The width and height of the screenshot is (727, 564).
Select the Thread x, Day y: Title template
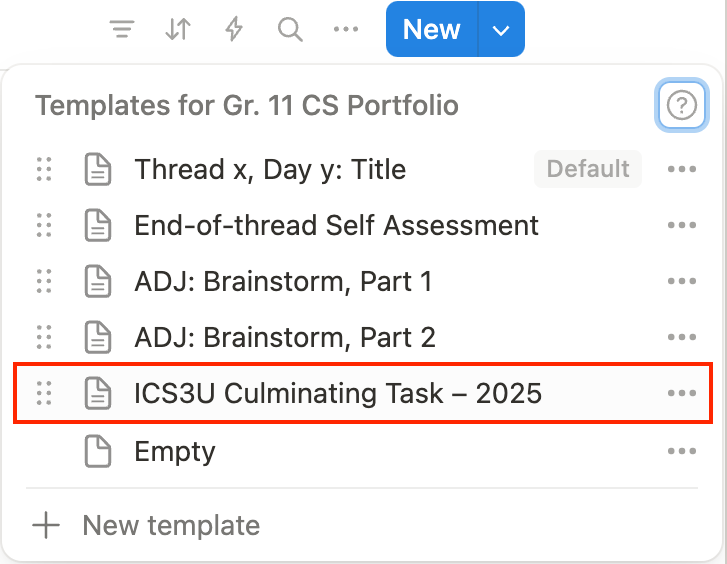pos(270,170)
